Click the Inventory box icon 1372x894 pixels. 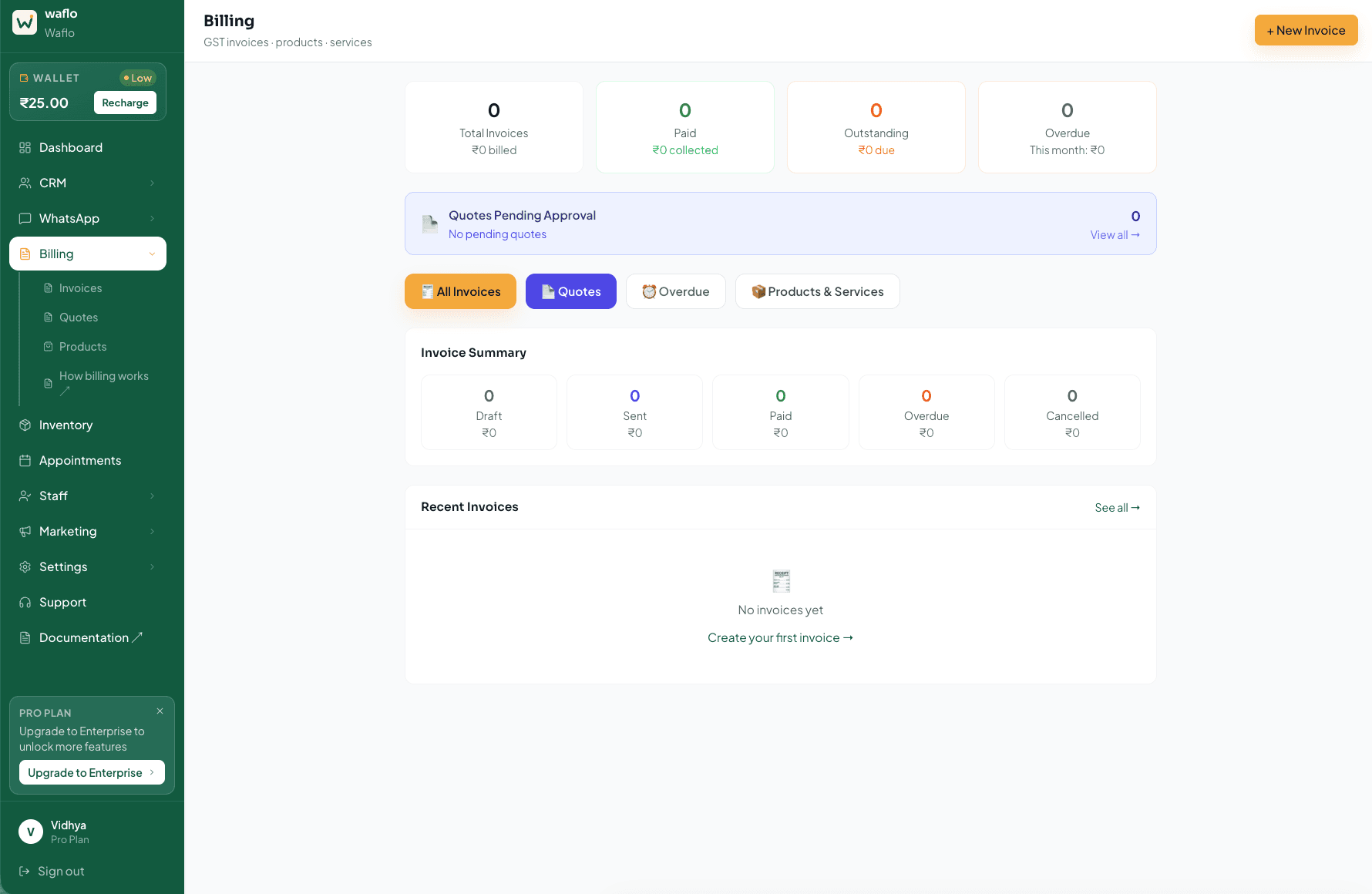coord(25,425)
